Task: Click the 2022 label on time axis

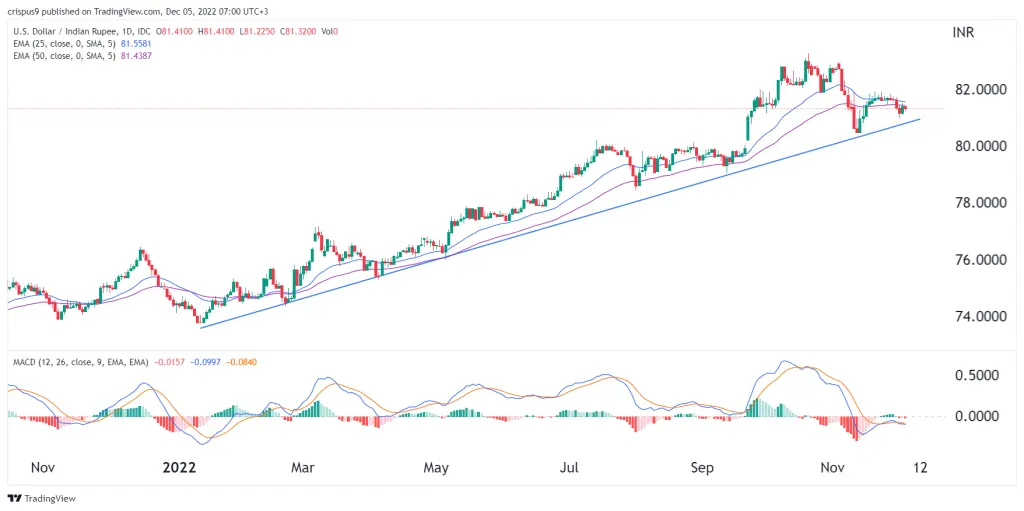Action: click(x=181, y=468)
